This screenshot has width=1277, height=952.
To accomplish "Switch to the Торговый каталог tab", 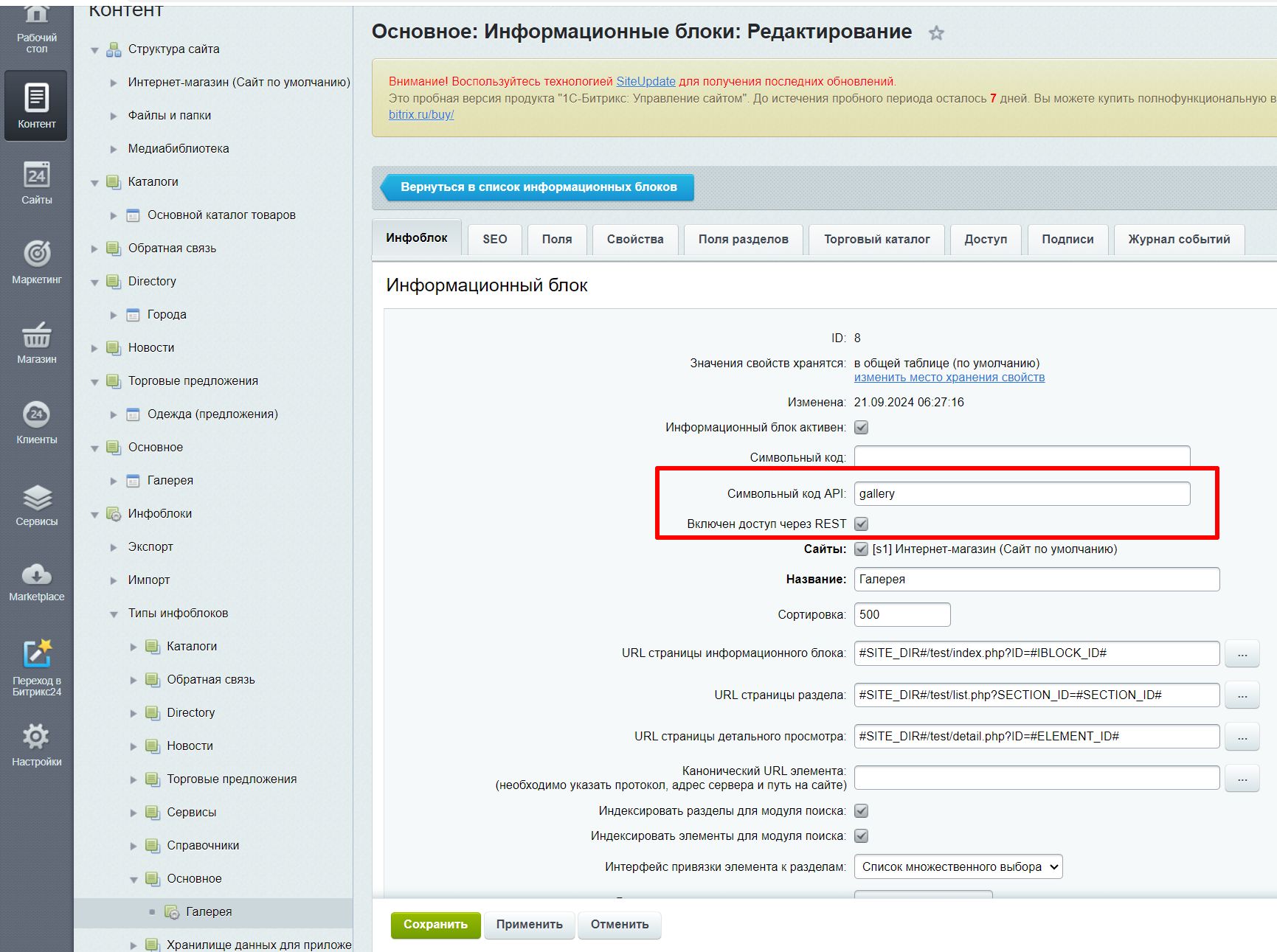I will (x=876, y=240).
